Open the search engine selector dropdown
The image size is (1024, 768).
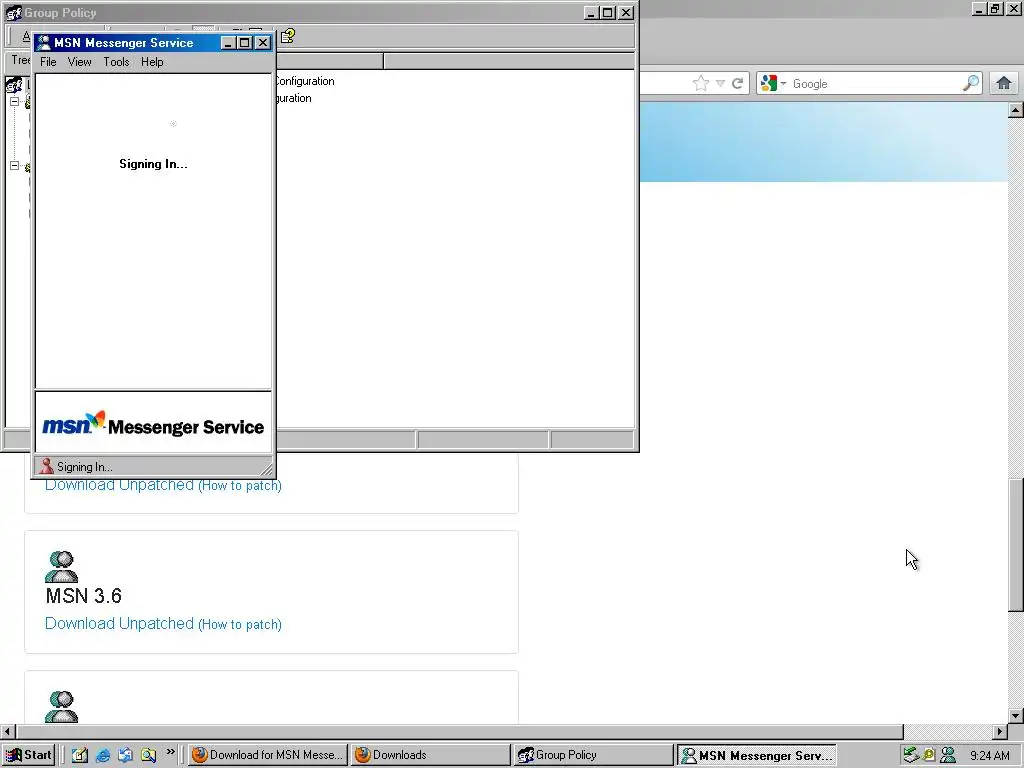coord(773,83)
